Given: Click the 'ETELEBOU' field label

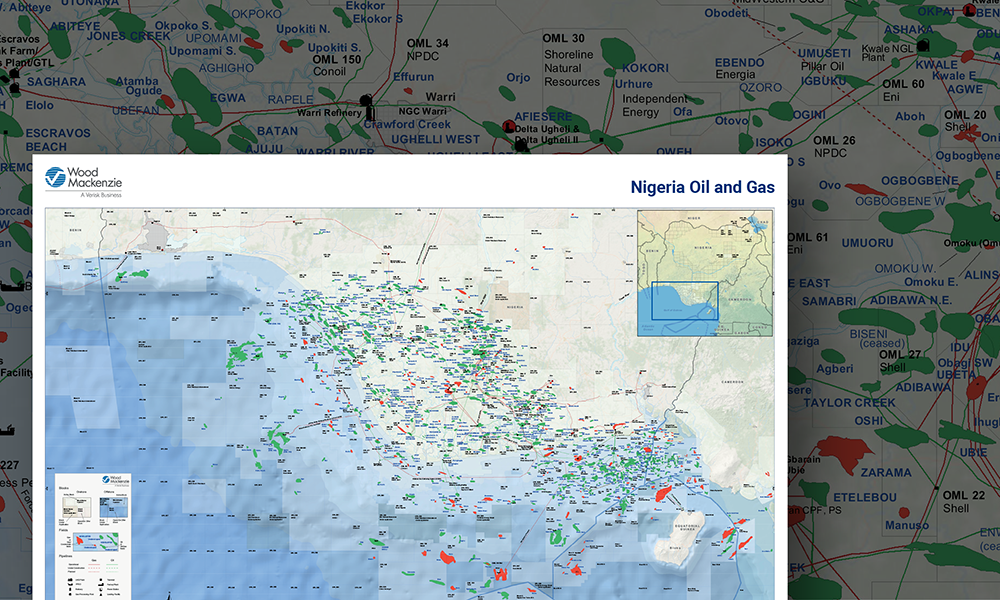Looking at the screenshot, I should (865, 497).
